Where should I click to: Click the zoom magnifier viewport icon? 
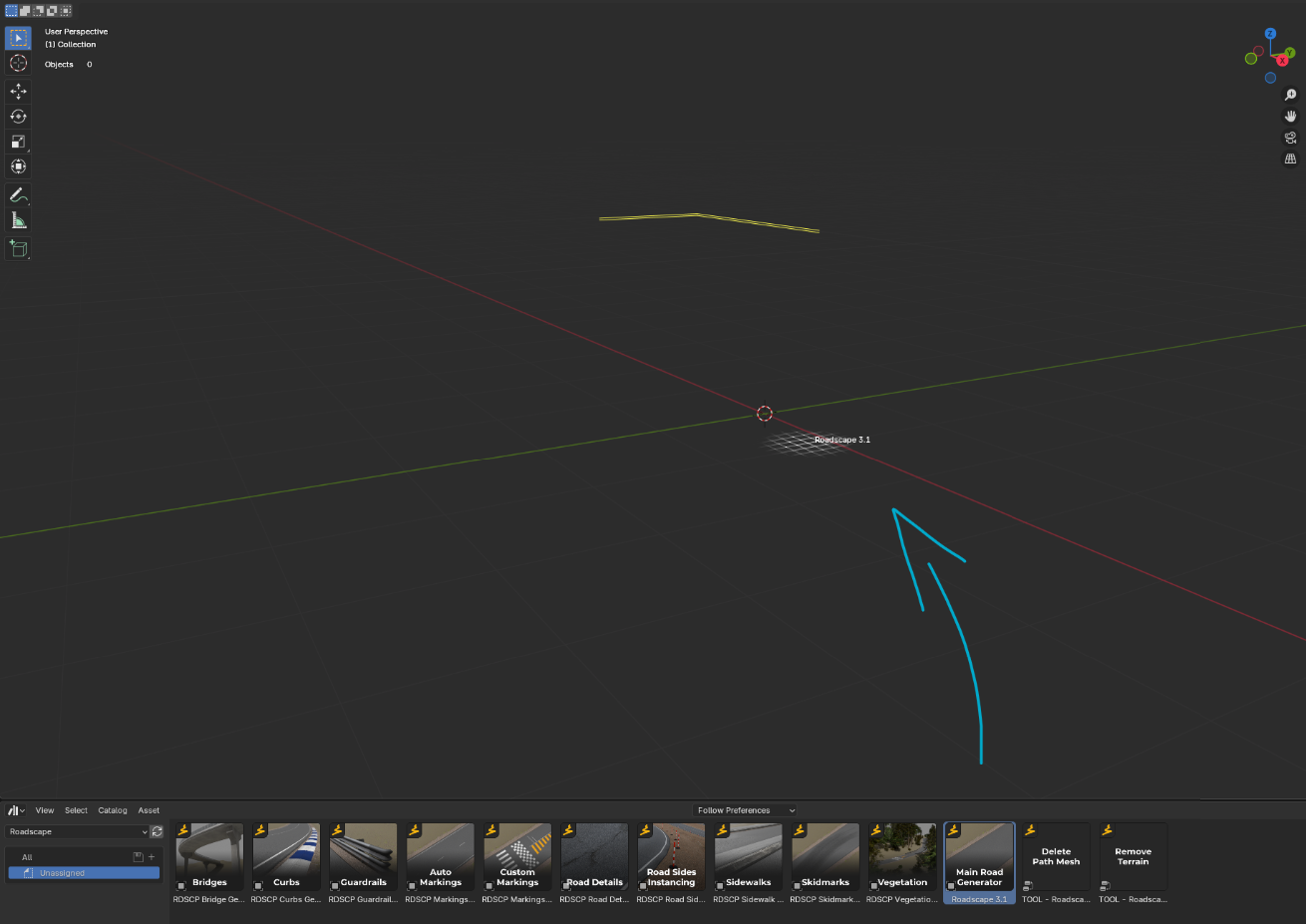1290,95
